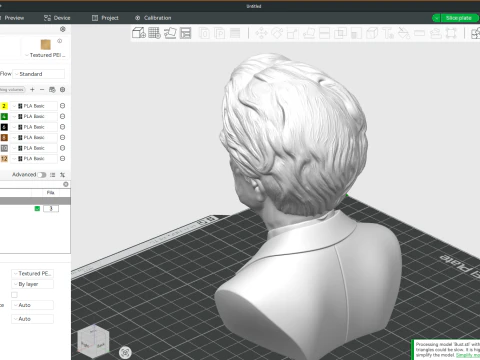This screenshot has height=360, width=480.
Task: Edit filament 4 preset icon
Action: (x=62, y=116)
